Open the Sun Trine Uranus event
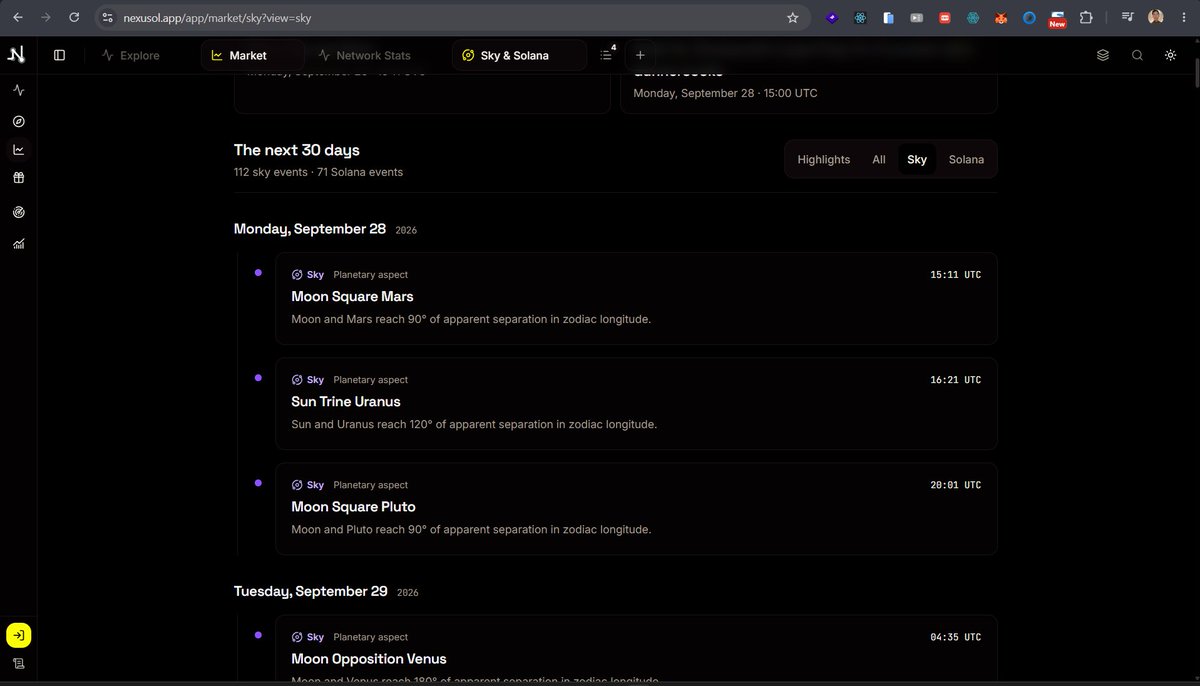1200x686 pixels. click(x=636, y=403)
